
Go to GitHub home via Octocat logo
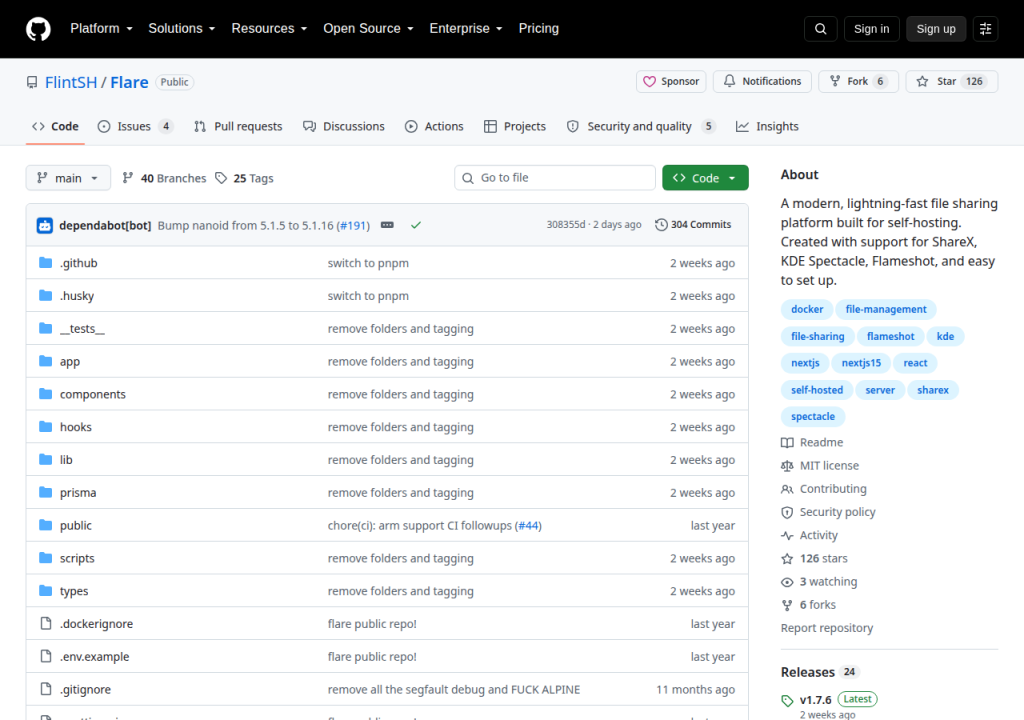tap(38, 29)
